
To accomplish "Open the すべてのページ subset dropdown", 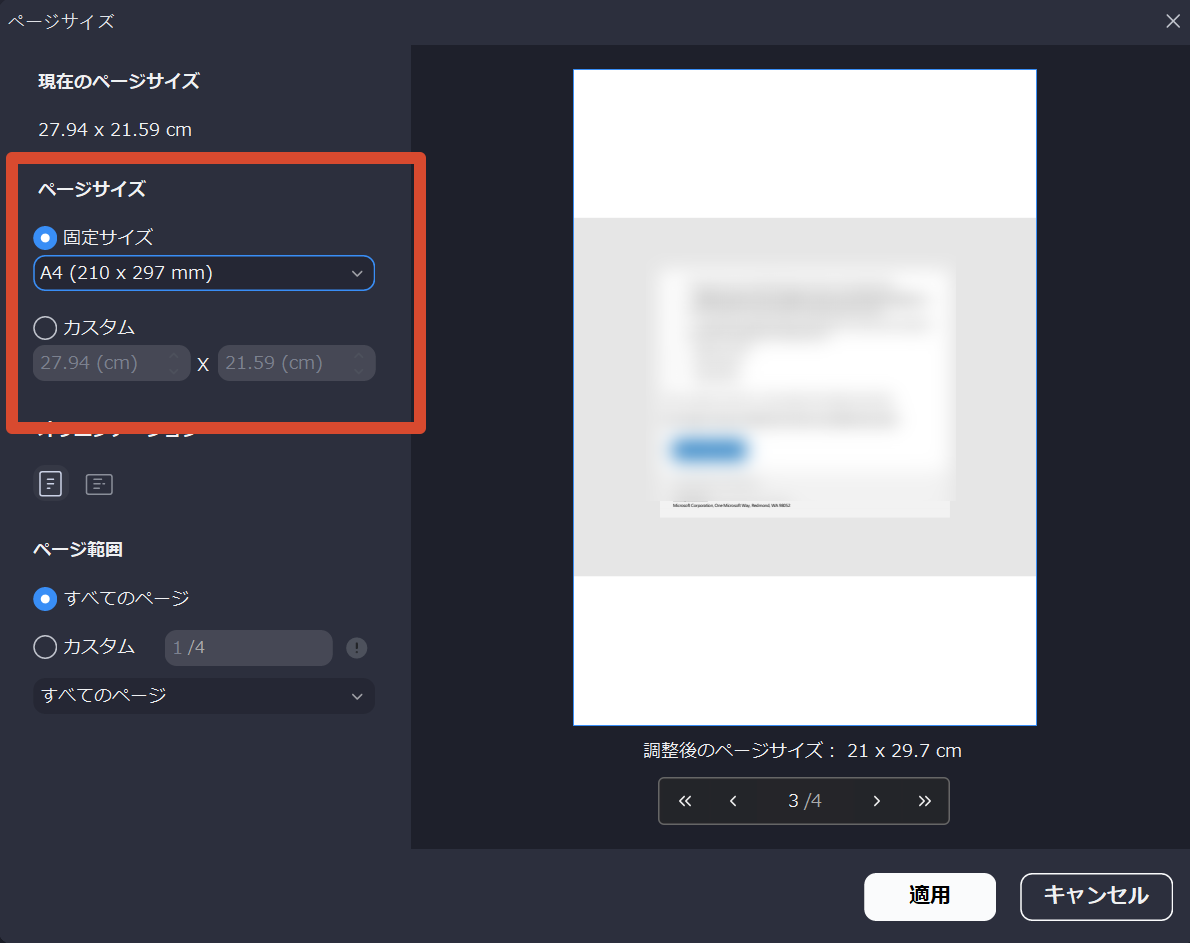I will 204,696.
